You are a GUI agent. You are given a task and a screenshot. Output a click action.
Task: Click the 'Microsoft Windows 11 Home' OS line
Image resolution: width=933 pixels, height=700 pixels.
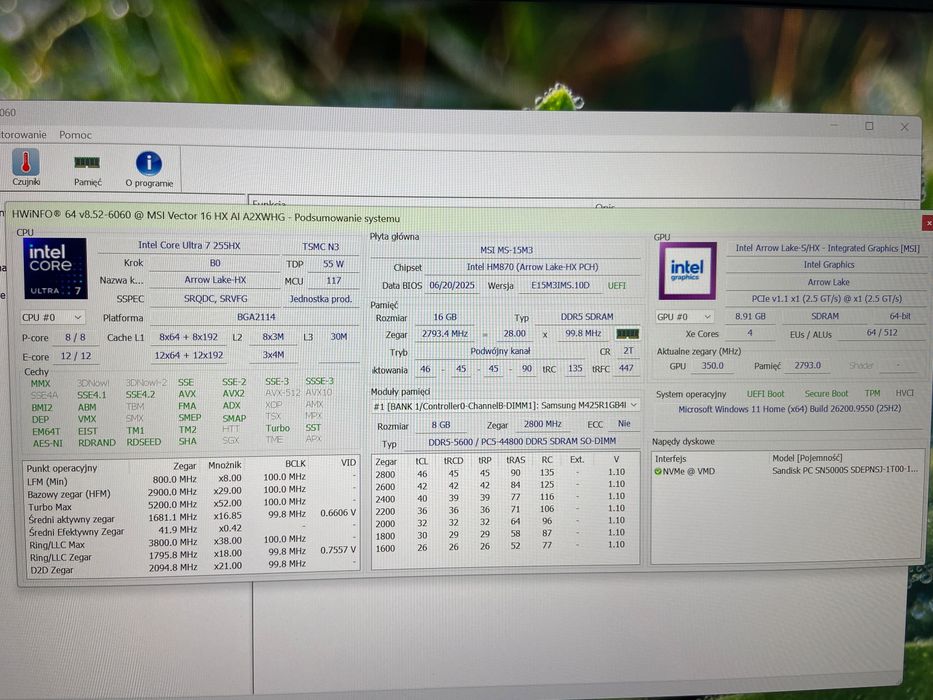(790, 409)
